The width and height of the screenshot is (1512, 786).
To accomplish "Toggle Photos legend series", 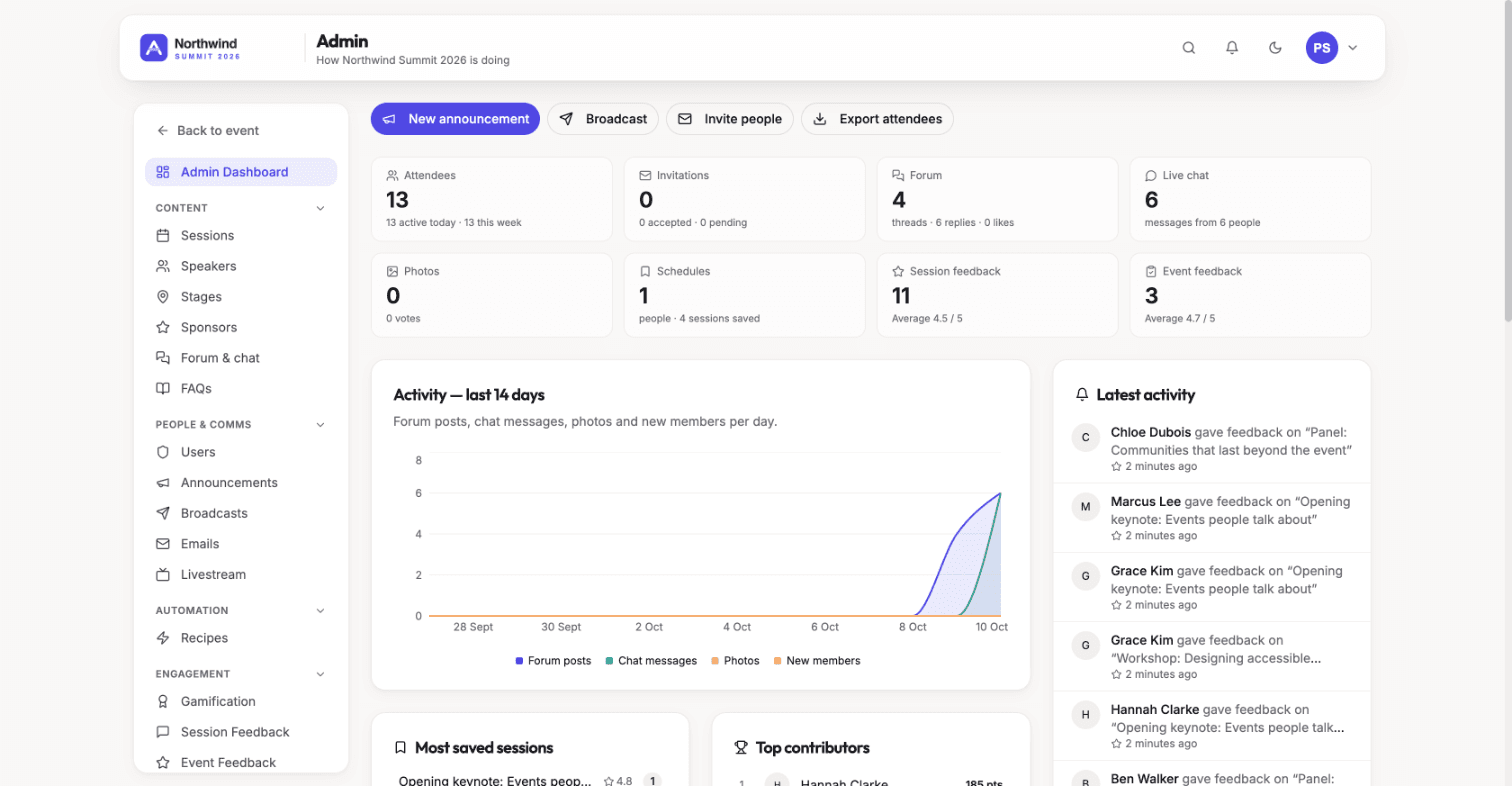I will point(735,661).
